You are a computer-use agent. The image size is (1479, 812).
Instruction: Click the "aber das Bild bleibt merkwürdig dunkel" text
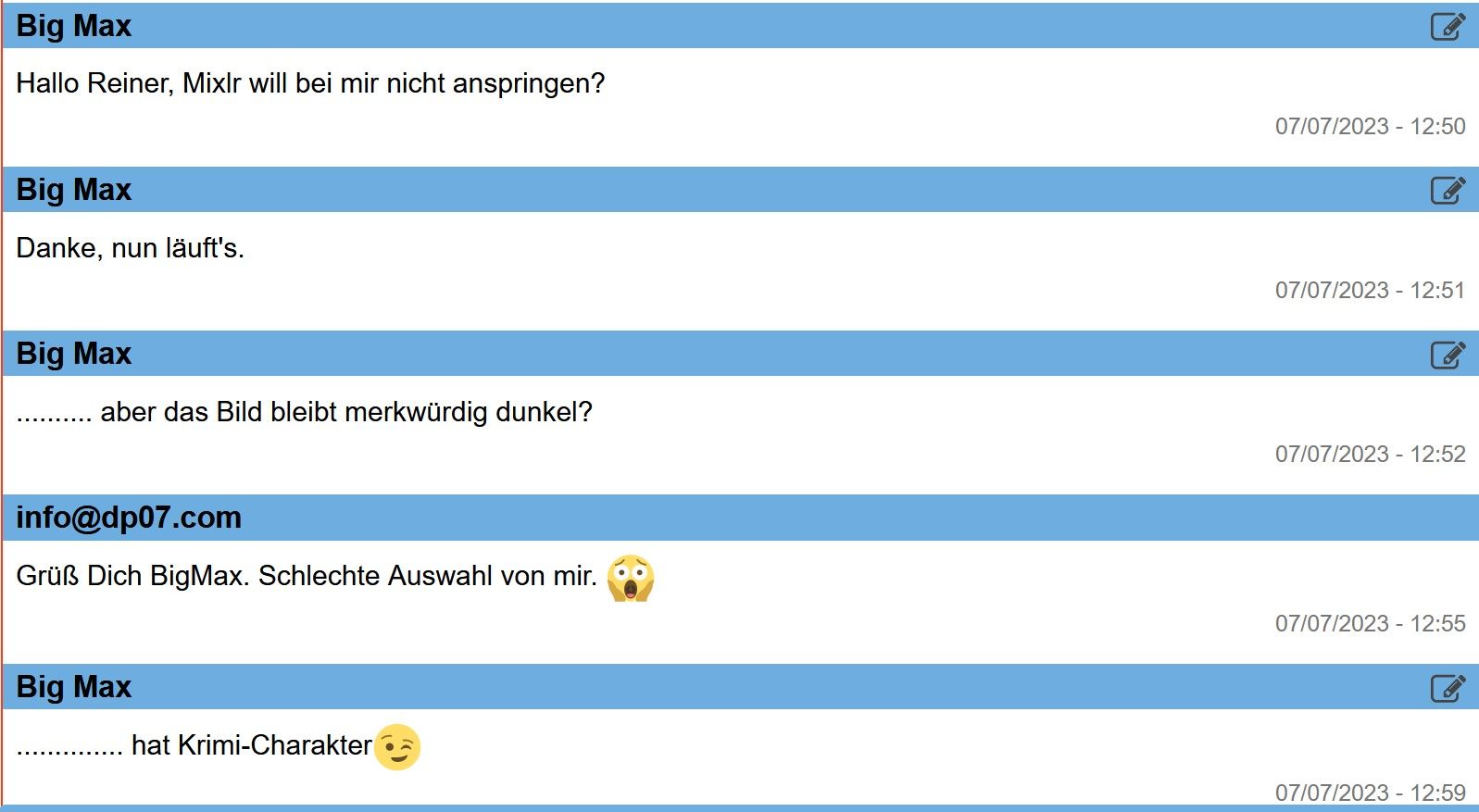click(345, 412)
